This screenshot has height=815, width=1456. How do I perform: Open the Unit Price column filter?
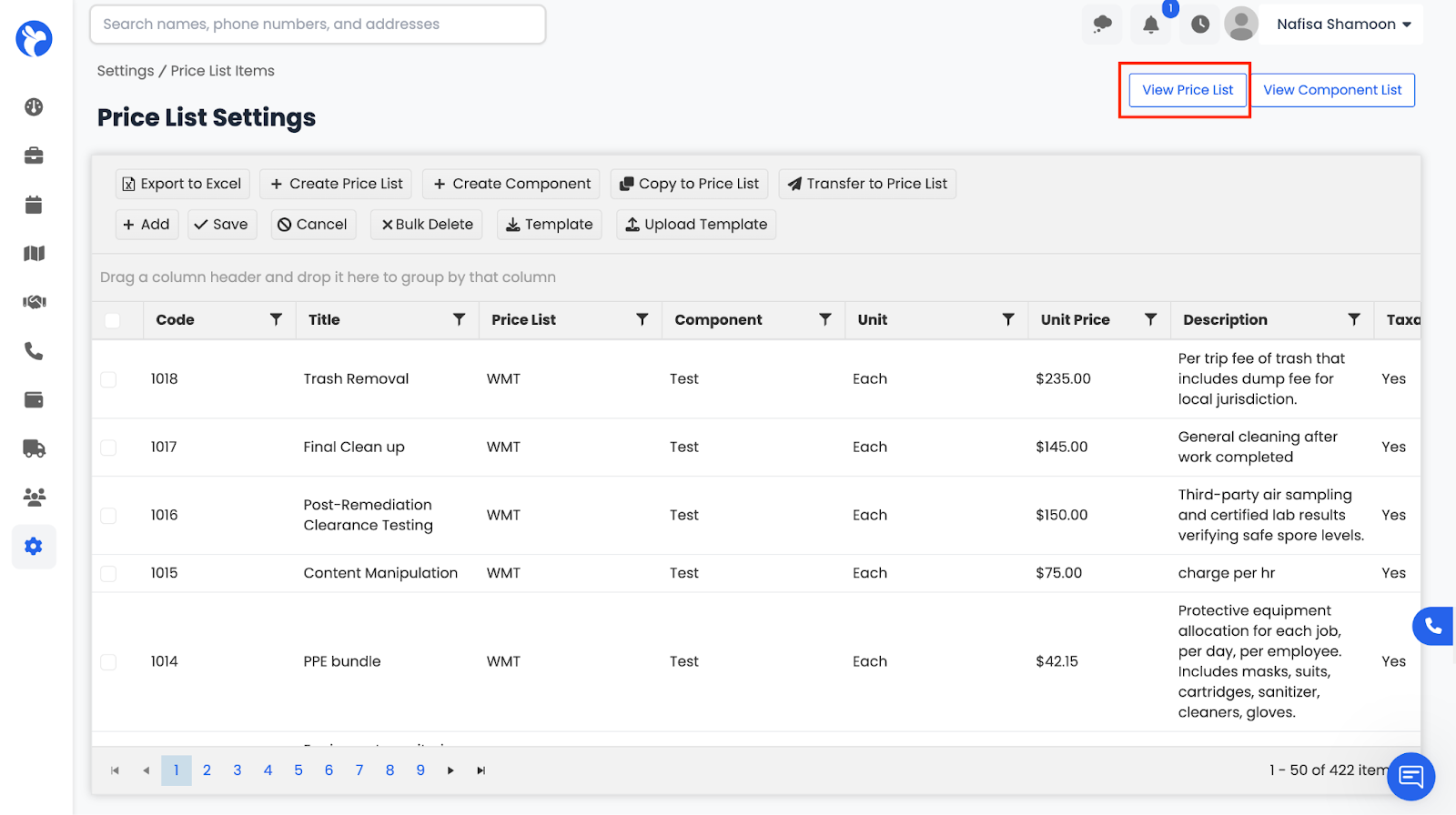click(1150, 319)
